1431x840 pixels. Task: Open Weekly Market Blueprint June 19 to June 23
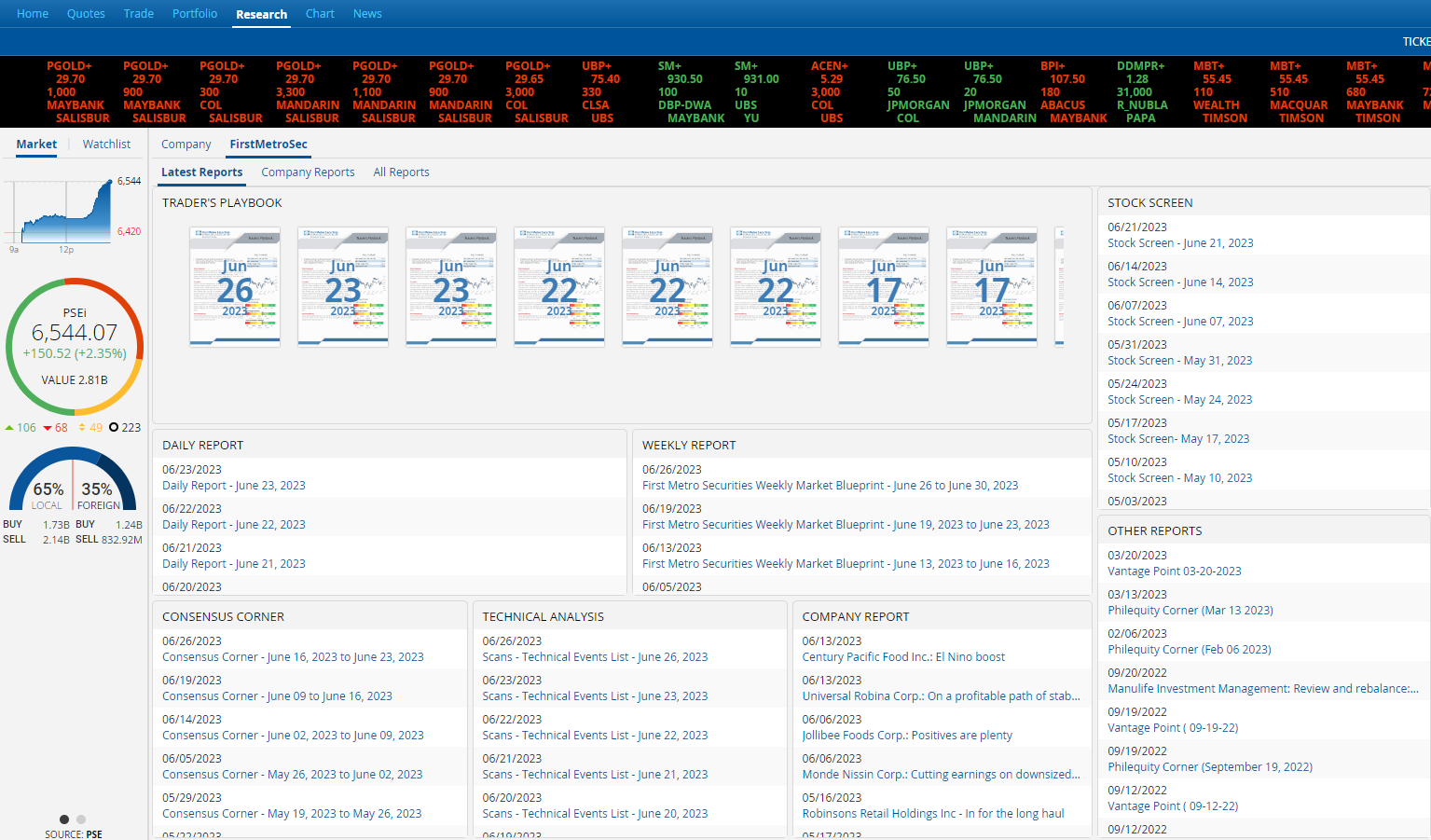pyautogui.click(x=846, y=525)
